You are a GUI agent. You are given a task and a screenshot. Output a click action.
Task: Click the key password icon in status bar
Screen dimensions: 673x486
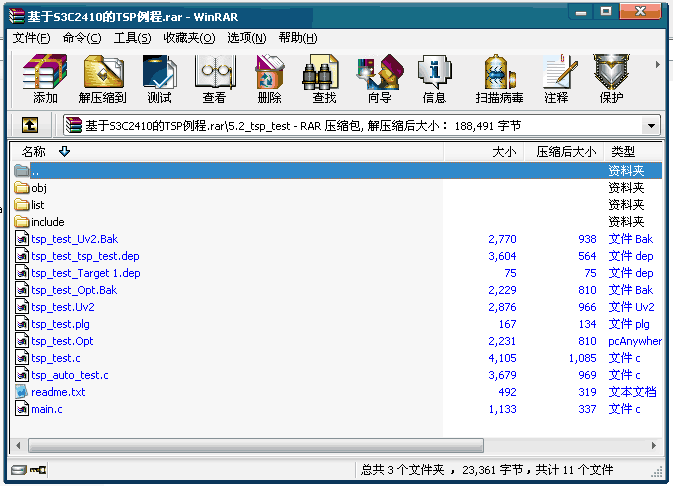38,470
